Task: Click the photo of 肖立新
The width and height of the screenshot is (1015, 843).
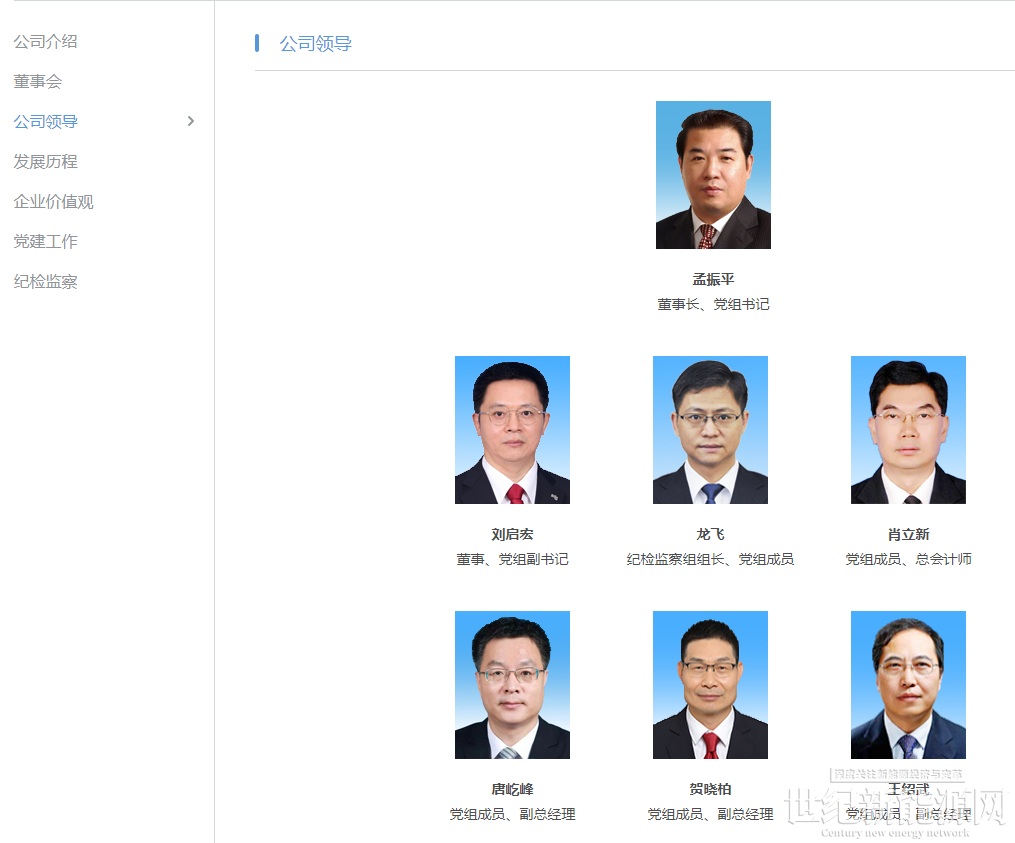Action: pos(908,430)
